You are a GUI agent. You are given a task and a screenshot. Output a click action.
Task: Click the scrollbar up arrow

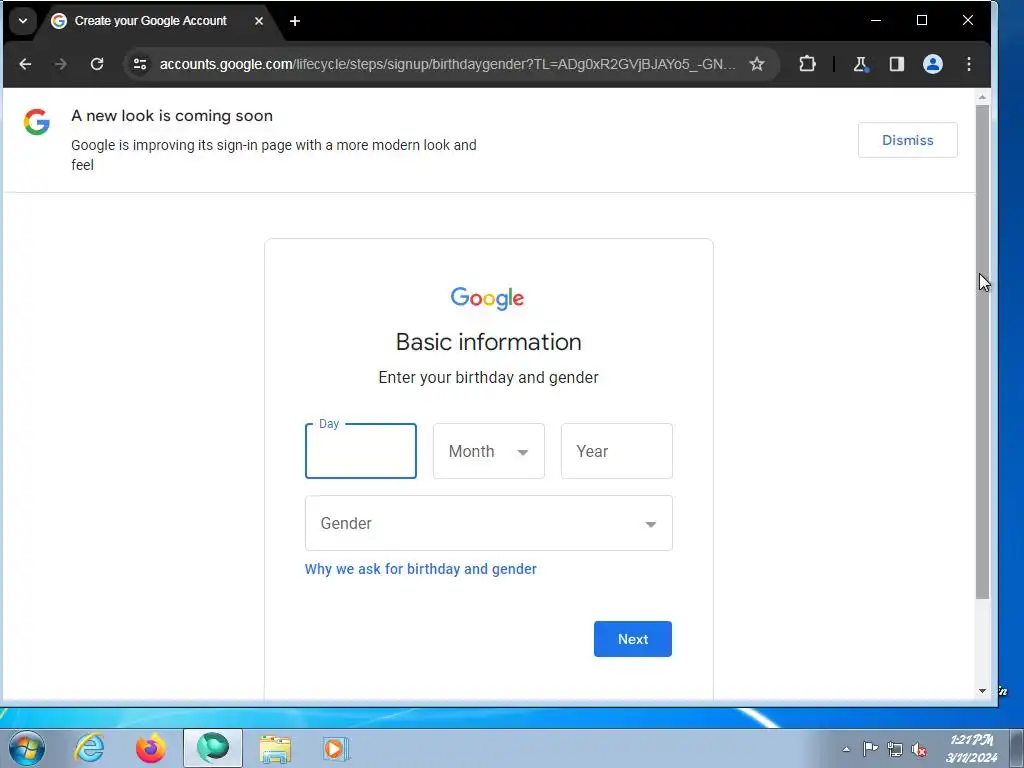pyautogui.click(x=982, y=97)
